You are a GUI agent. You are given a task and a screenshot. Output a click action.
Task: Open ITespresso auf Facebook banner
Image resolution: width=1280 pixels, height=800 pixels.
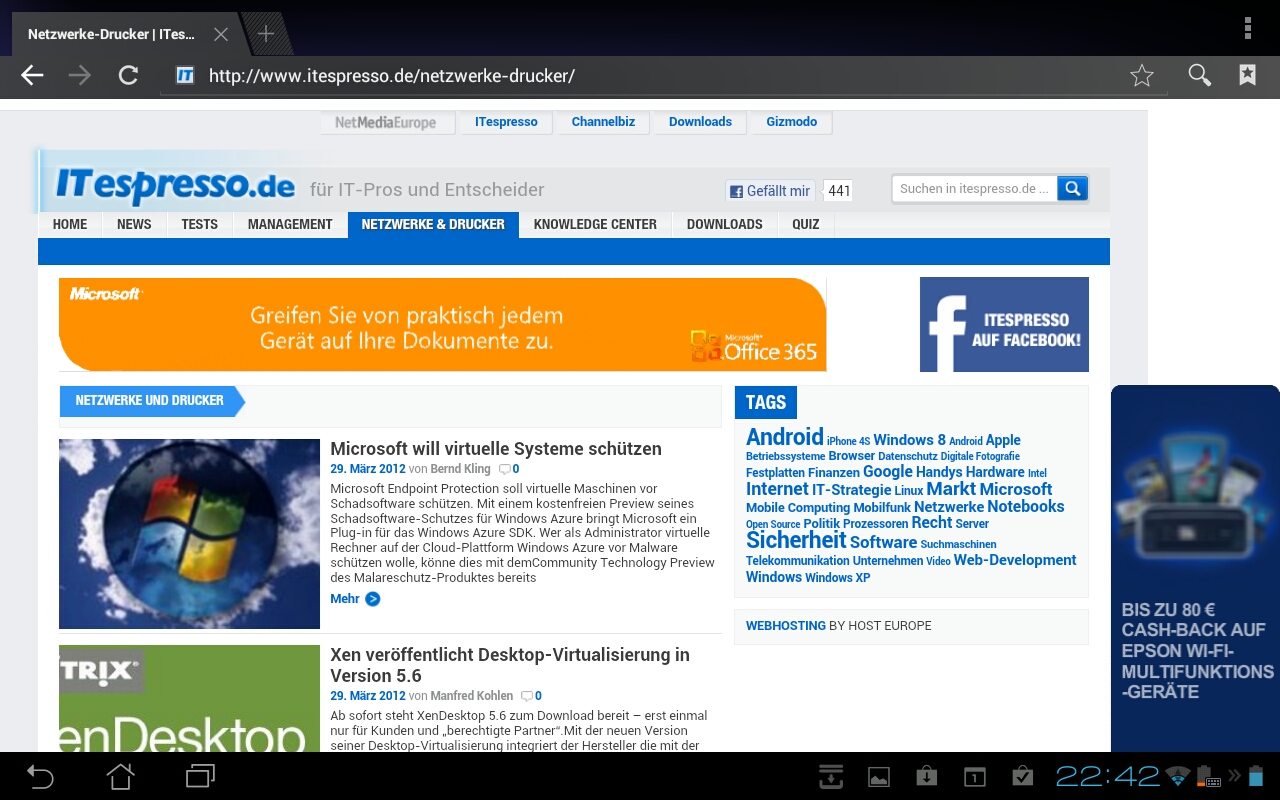click(x=1004, y=324)
